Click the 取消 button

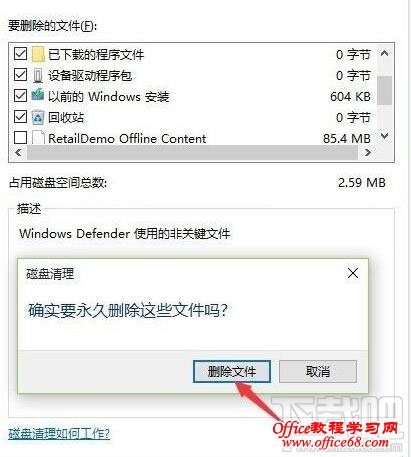pos(318,371)
